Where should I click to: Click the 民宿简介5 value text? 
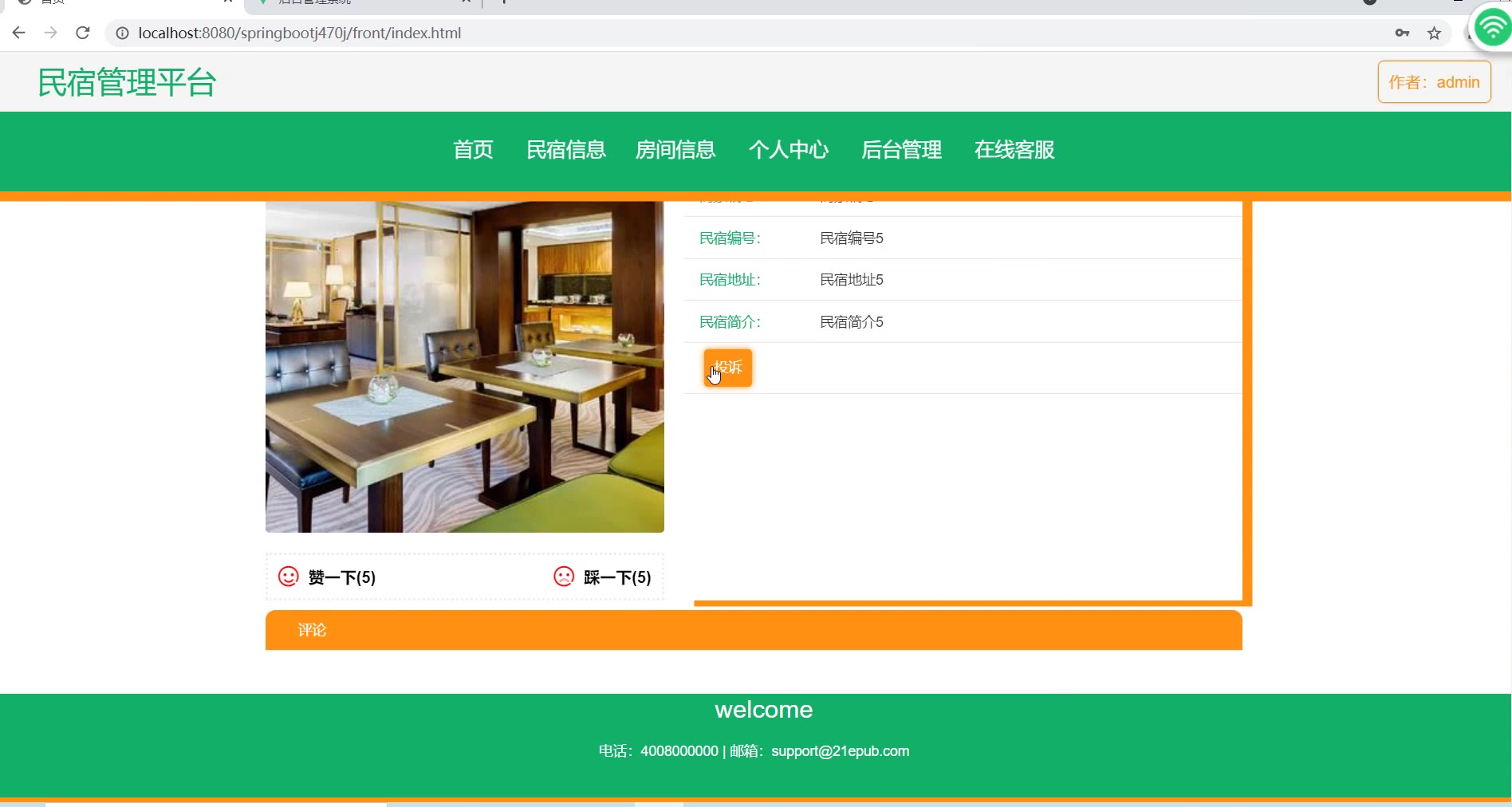coord(852,322)
